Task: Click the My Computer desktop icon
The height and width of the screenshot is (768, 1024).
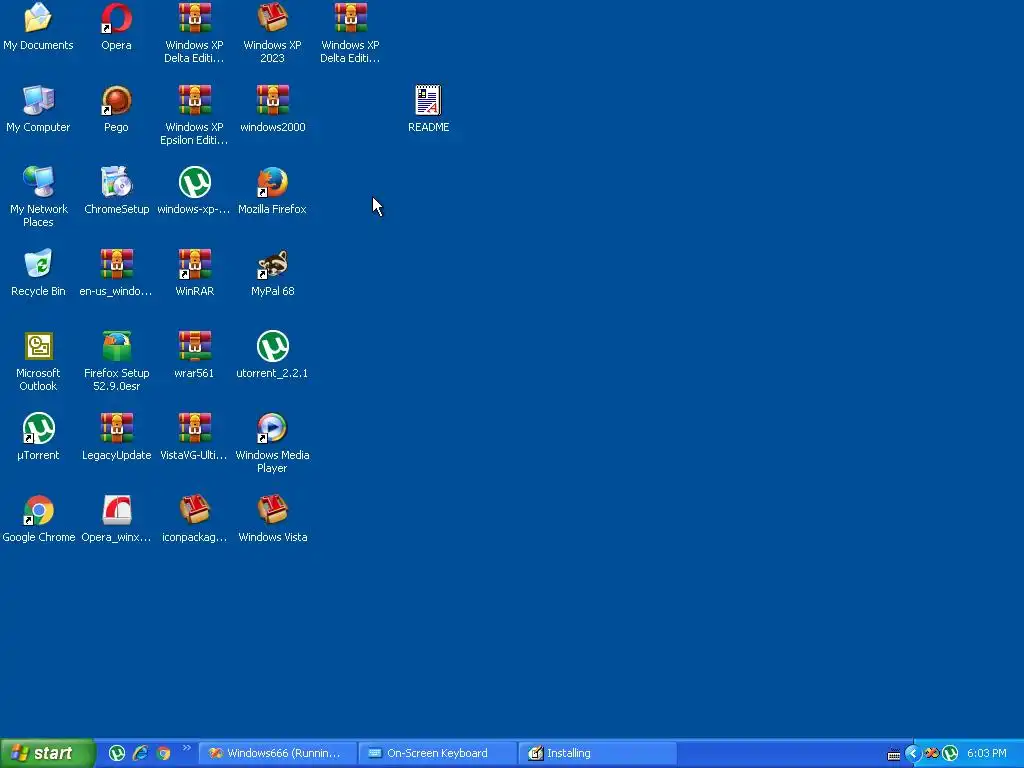Action: pos(38,108)
